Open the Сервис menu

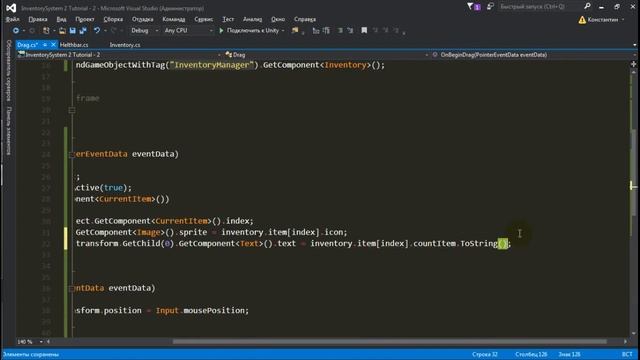(203, 19)
